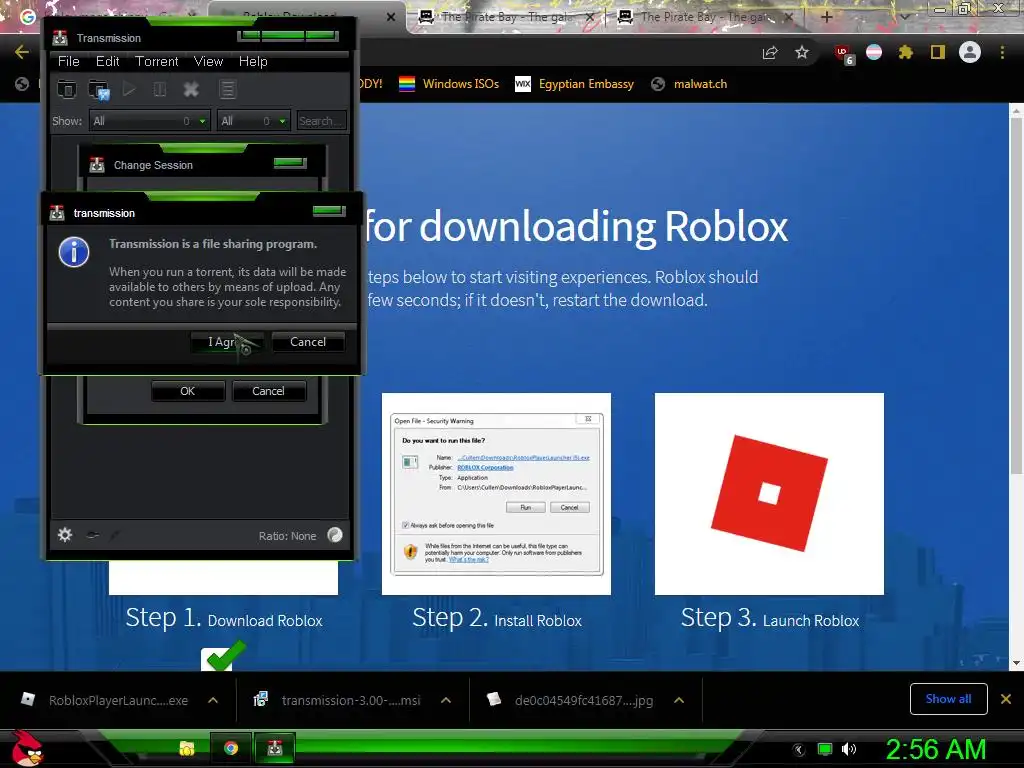Click OK in Change Session dialog
Screen dimensions: 1024x768
click(187, 391)
